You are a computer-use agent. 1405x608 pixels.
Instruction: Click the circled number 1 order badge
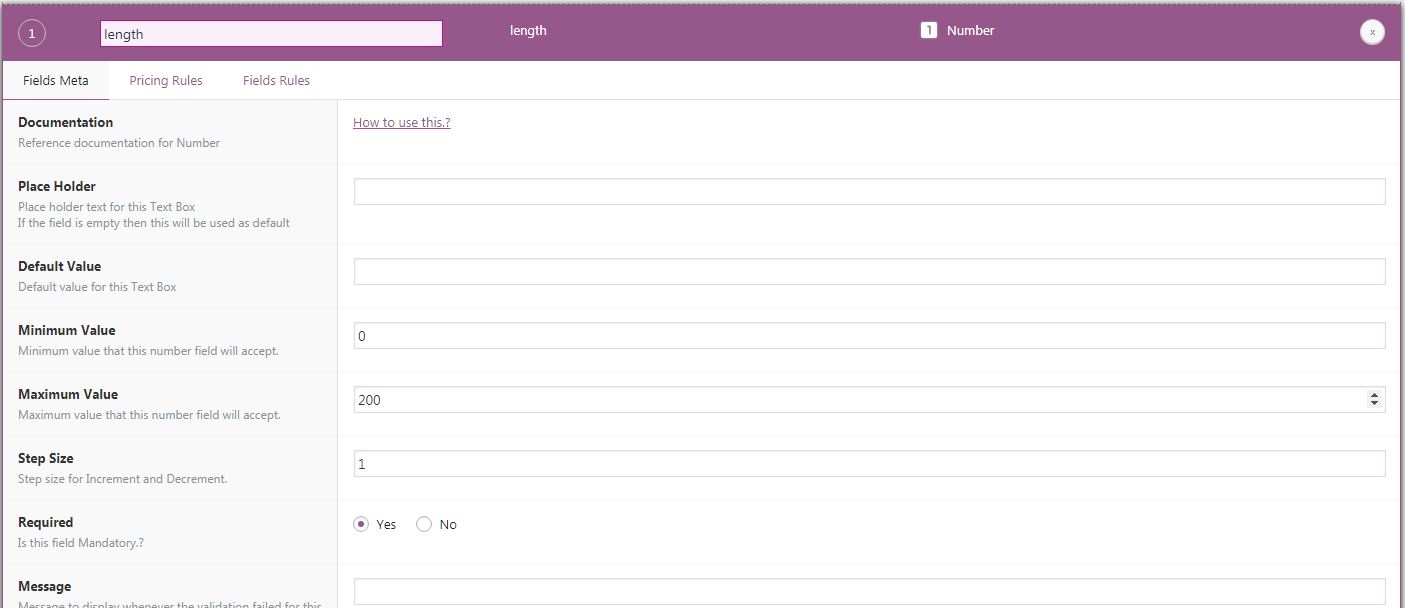[32, 34]
